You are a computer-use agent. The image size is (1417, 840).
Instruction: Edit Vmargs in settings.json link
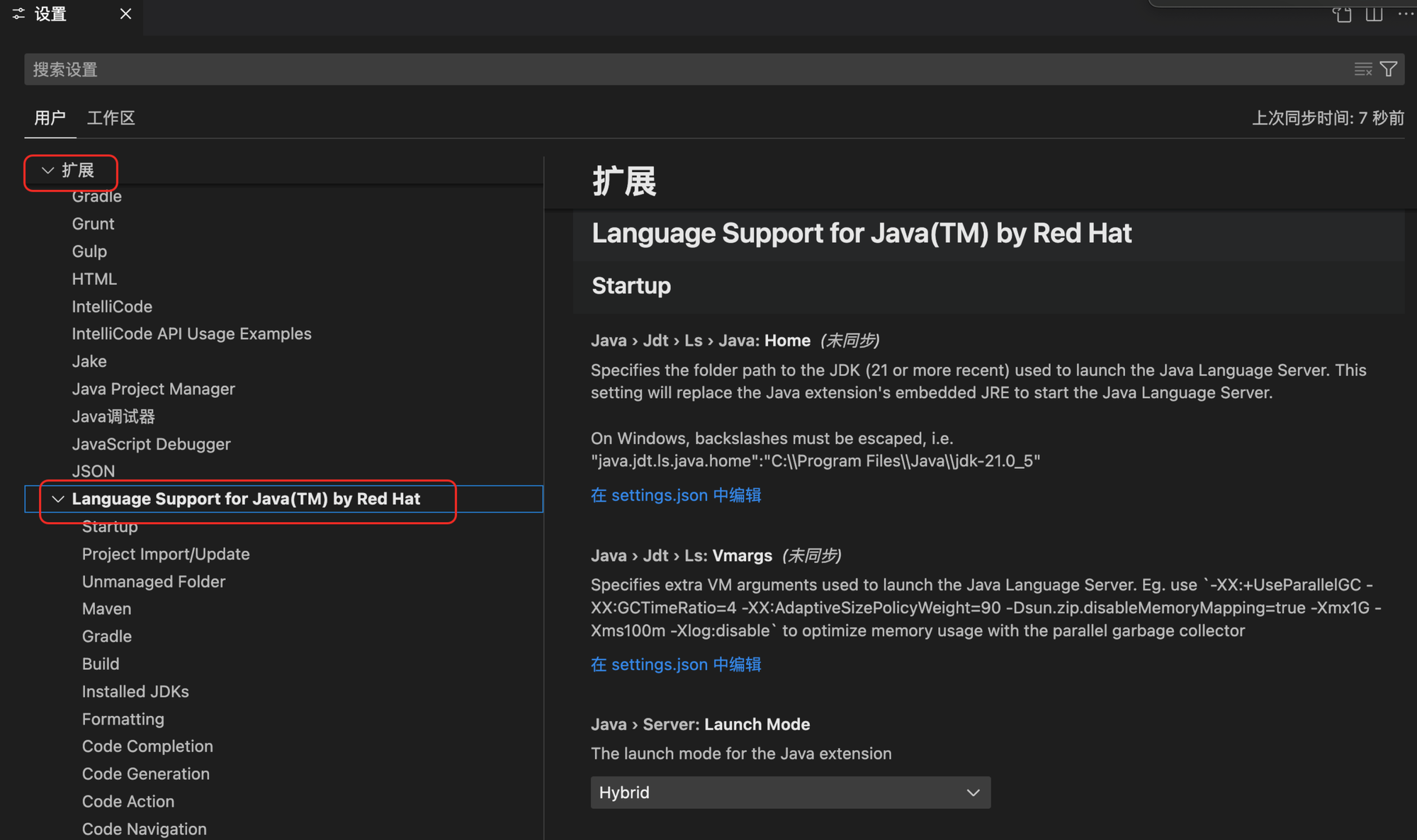pyautogui.click(x=675, y=664)
